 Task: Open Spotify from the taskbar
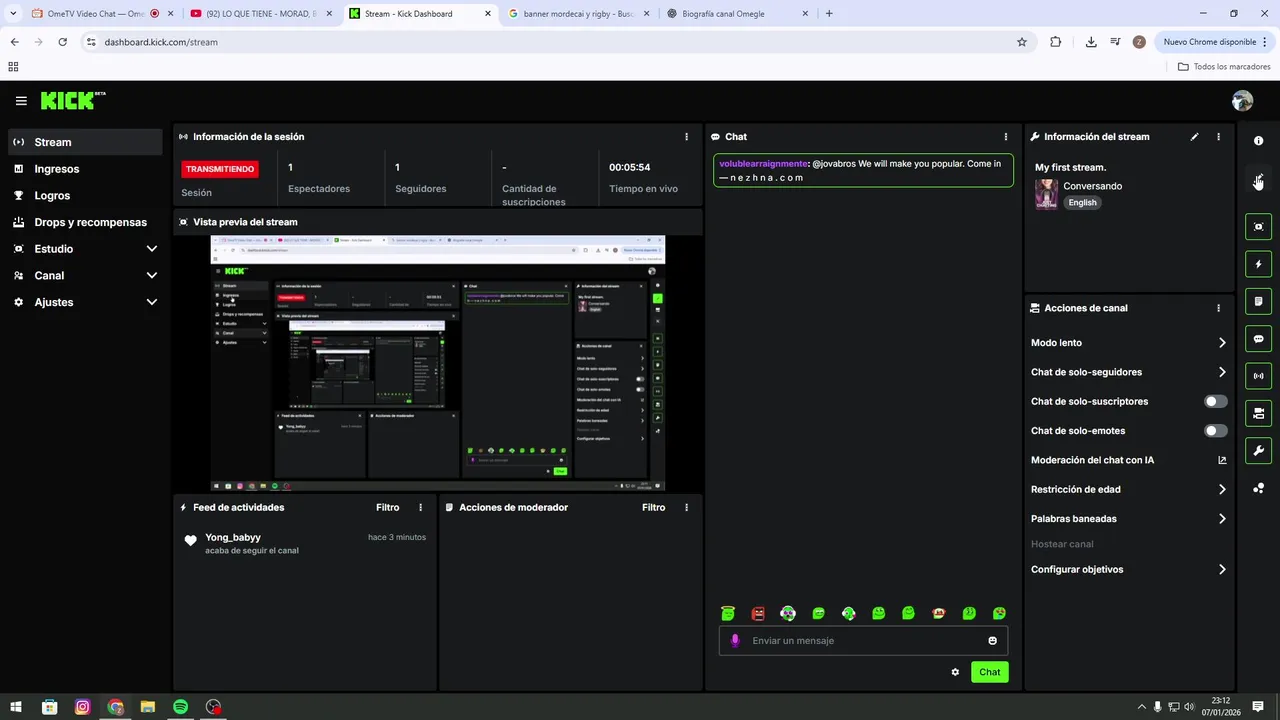(180, 707)
